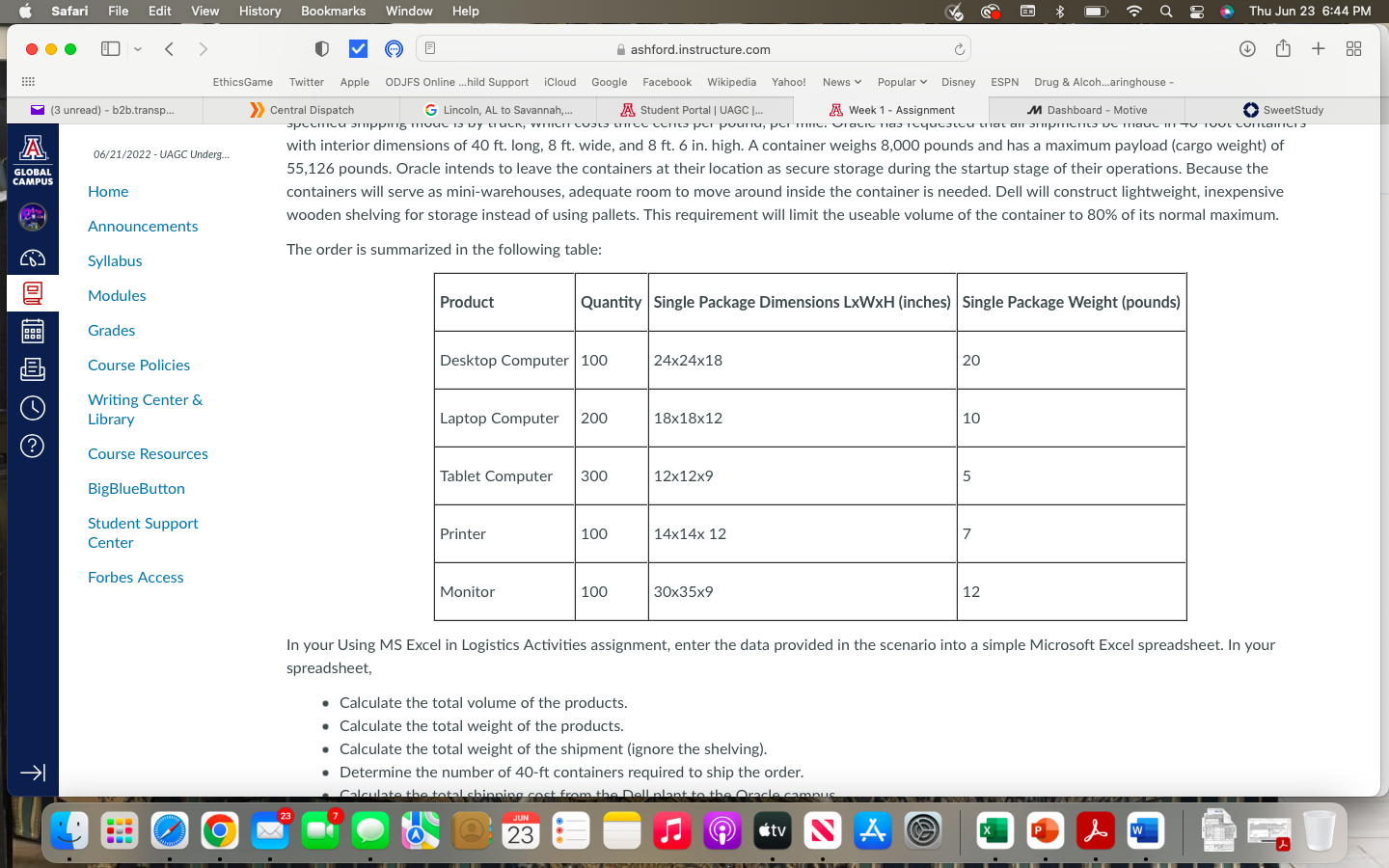Open the EthicsGame bookmark
Screen dimensions: 1389x868
click(x=243, y=82)
